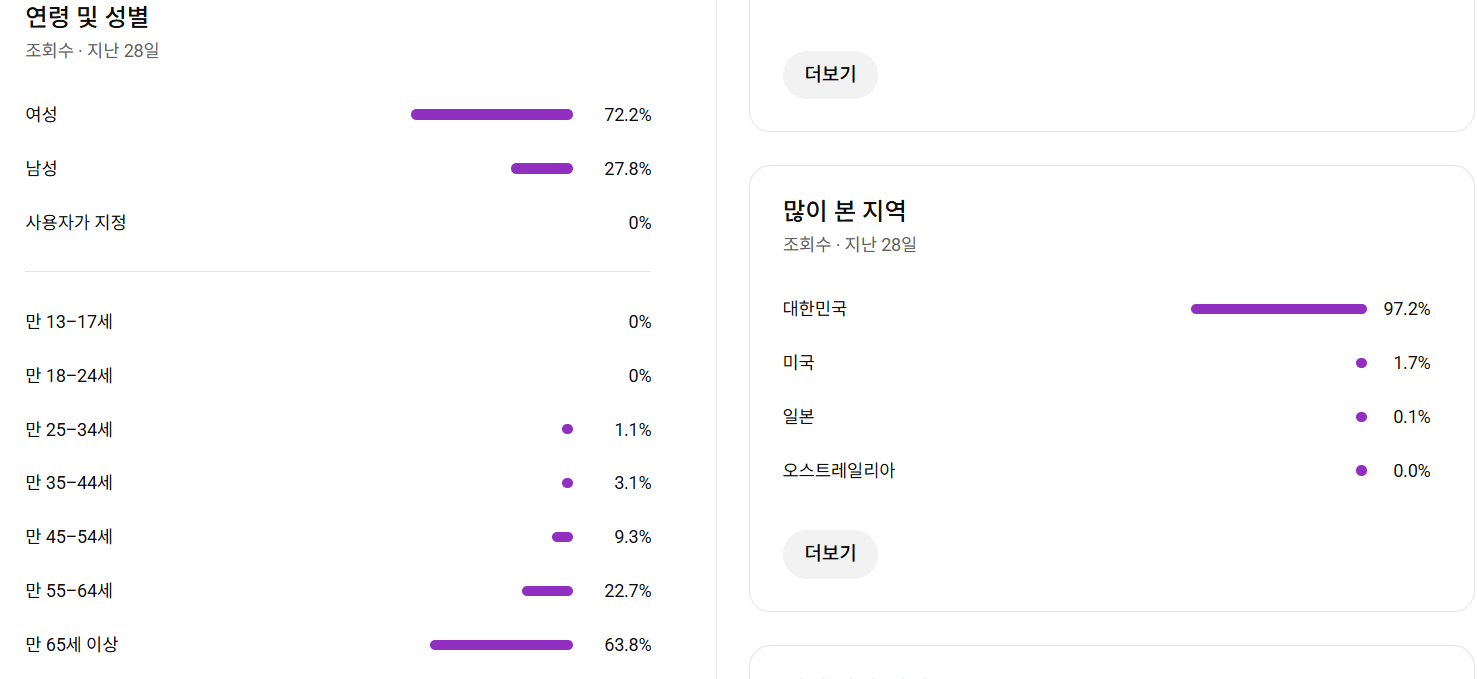Click the 미국 dot marker

pos(1361,363)
